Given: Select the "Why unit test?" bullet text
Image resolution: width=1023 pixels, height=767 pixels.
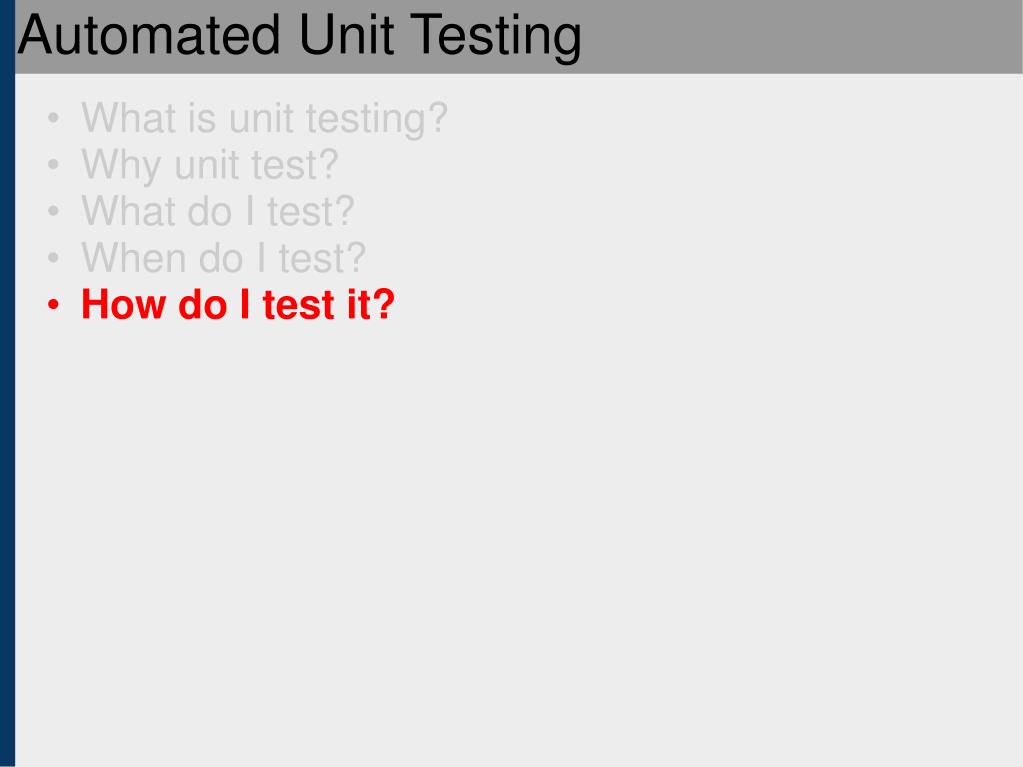Looking at the screenshot, I should pos(209,165).
